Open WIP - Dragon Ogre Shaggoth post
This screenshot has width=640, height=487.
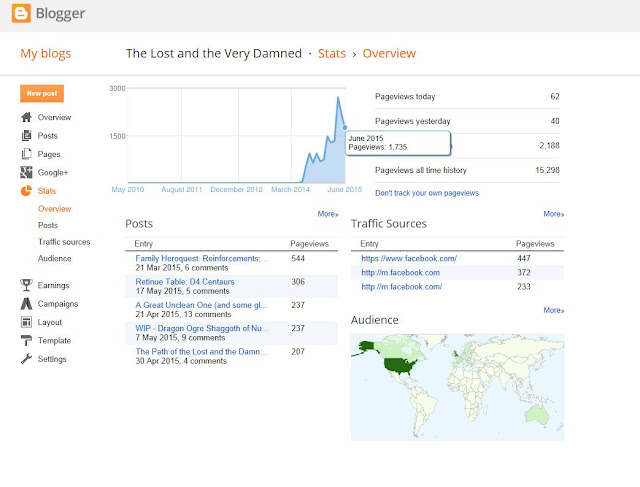pyautogui.click(x=202, y=328)
